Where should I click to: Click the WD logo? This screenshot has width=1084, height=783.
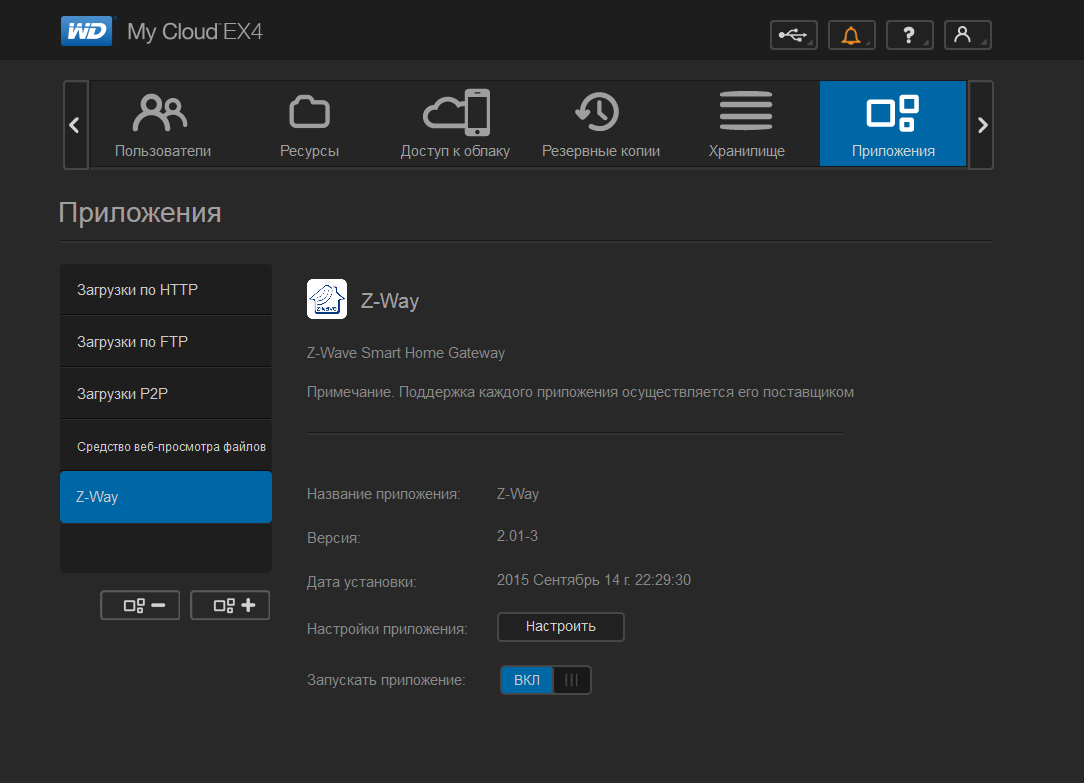click(86, 32)
